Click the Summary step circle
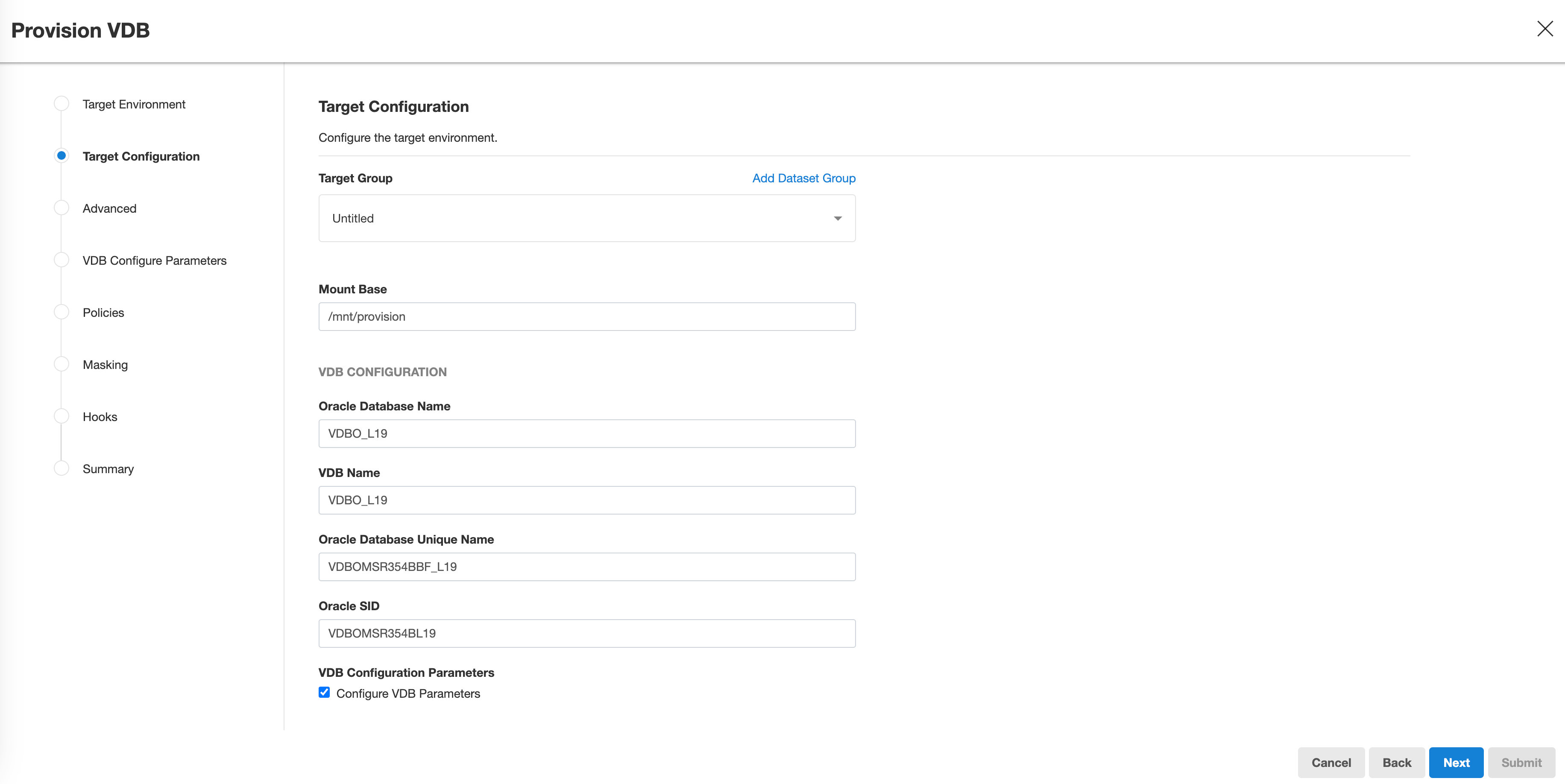This screenshot has height=784, width=1565. tap(62, 468)
